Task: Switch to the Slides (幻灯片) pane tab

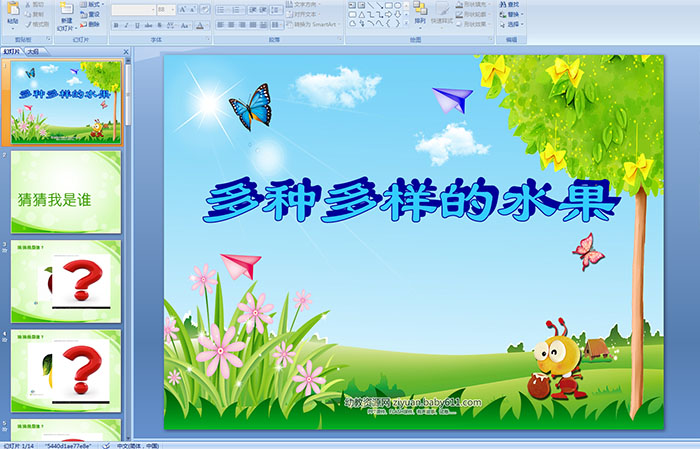Action: [x=12, y=52]
